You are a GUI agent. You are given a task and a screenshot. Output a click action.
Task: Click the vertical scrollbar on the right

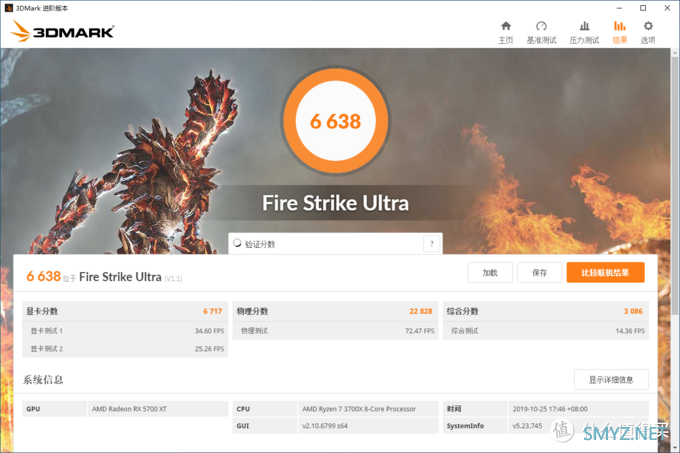[x=675, y=186]
